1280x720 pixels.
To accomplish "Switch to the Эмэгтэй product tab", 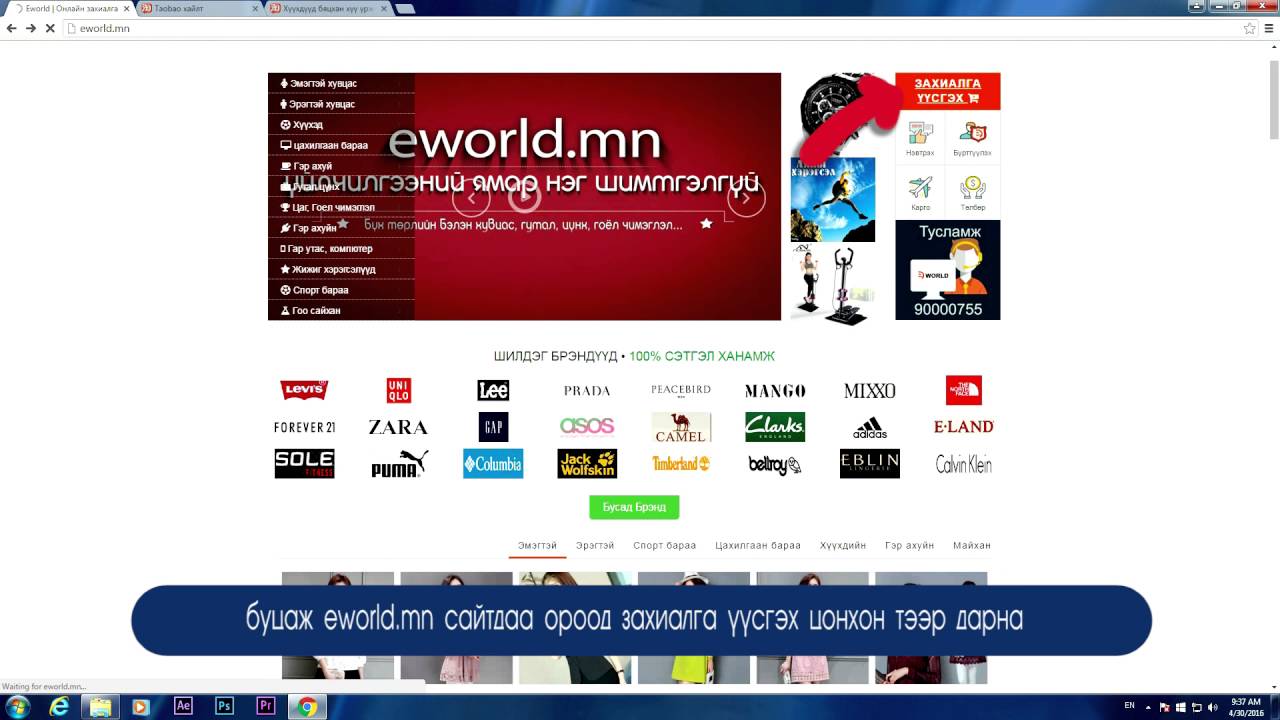I will (x=537, y=546).
